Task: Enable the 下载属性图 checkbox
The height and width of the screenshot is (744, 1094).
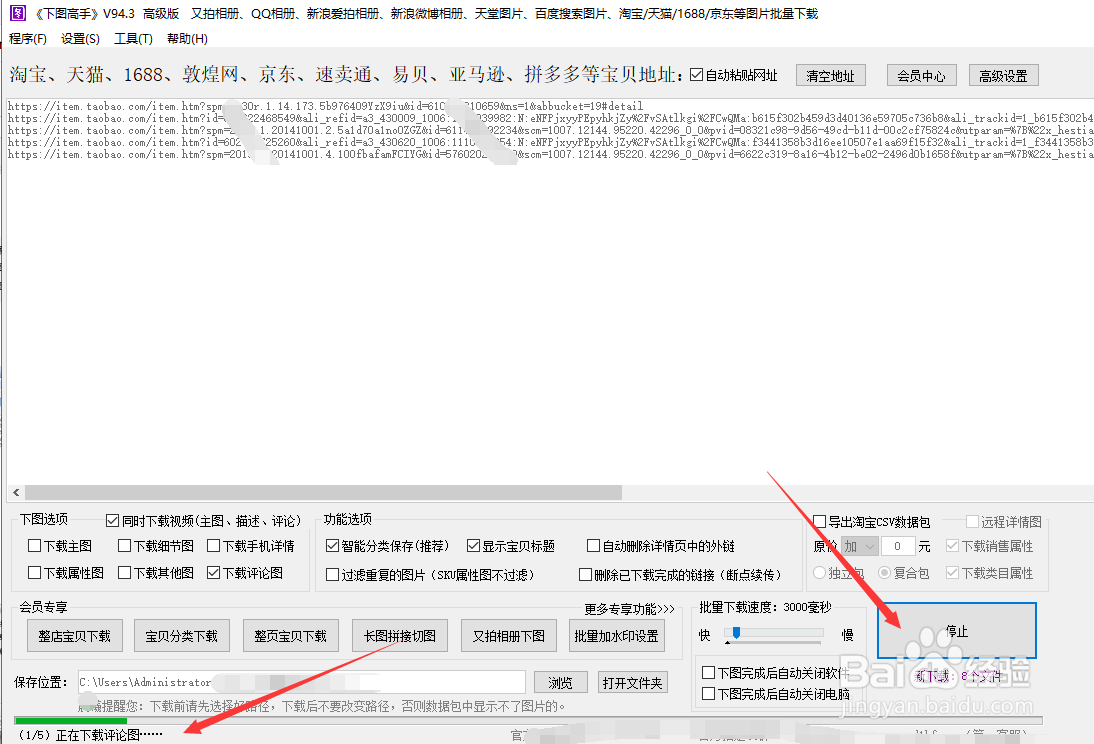Action: click(34, 573)
